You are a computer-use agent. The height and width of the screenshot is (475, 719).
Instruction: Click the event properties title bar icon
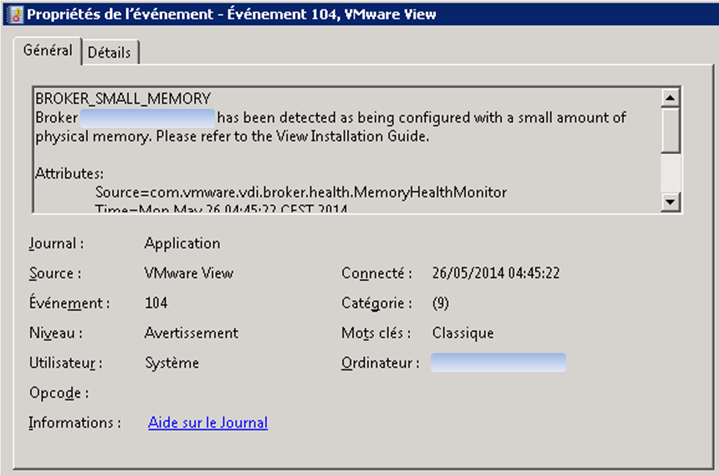(x=16, y=14)
